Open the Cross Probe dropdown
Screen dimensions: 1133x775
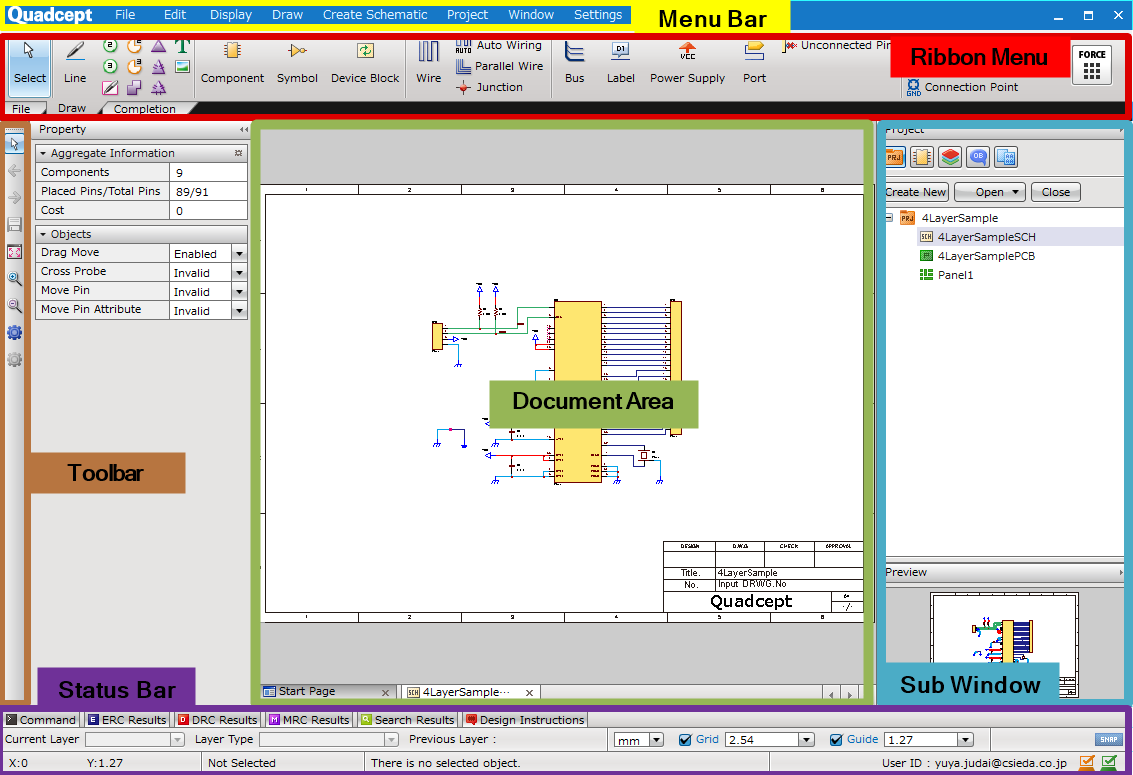coord(237,271)
